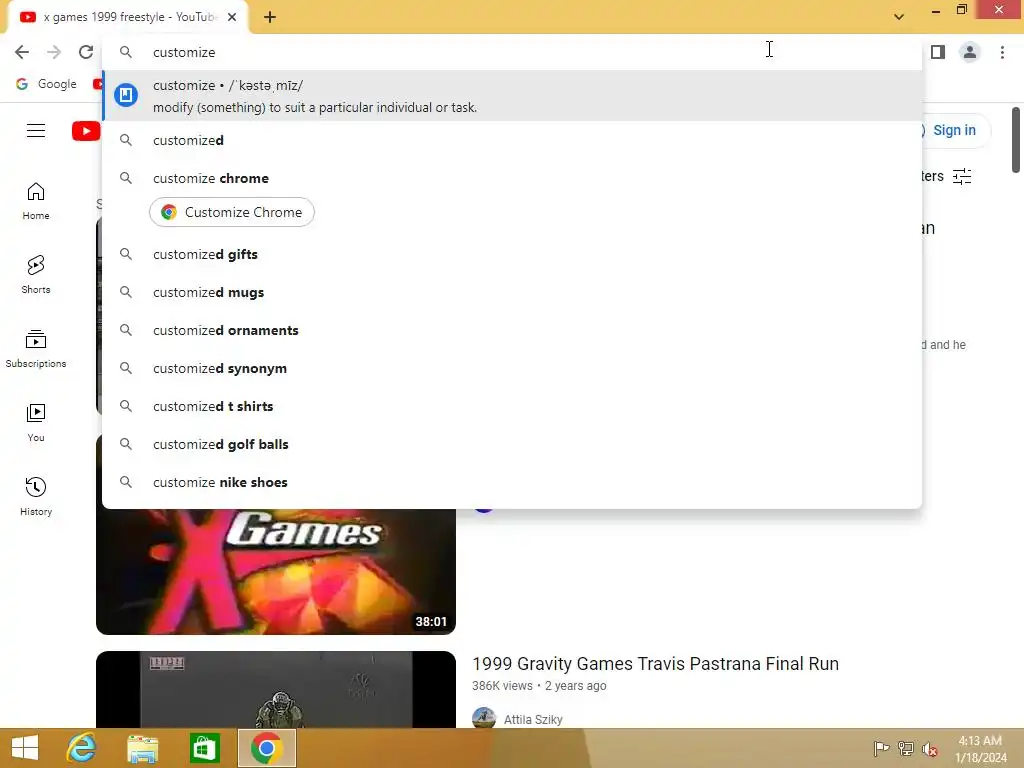Viewport: 1024px width, 768px height.
Task: Open the Action Center flag icon
Action: point(881,748)
